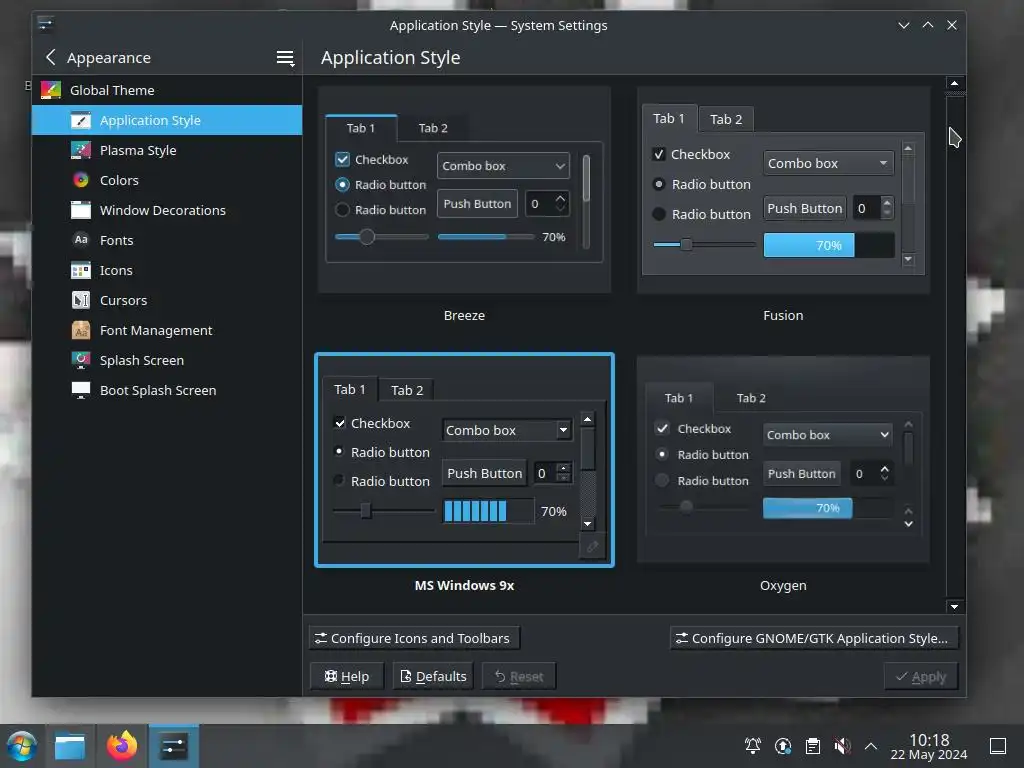Click the spinbox arrows in Breeze preview

coord(560,203)
